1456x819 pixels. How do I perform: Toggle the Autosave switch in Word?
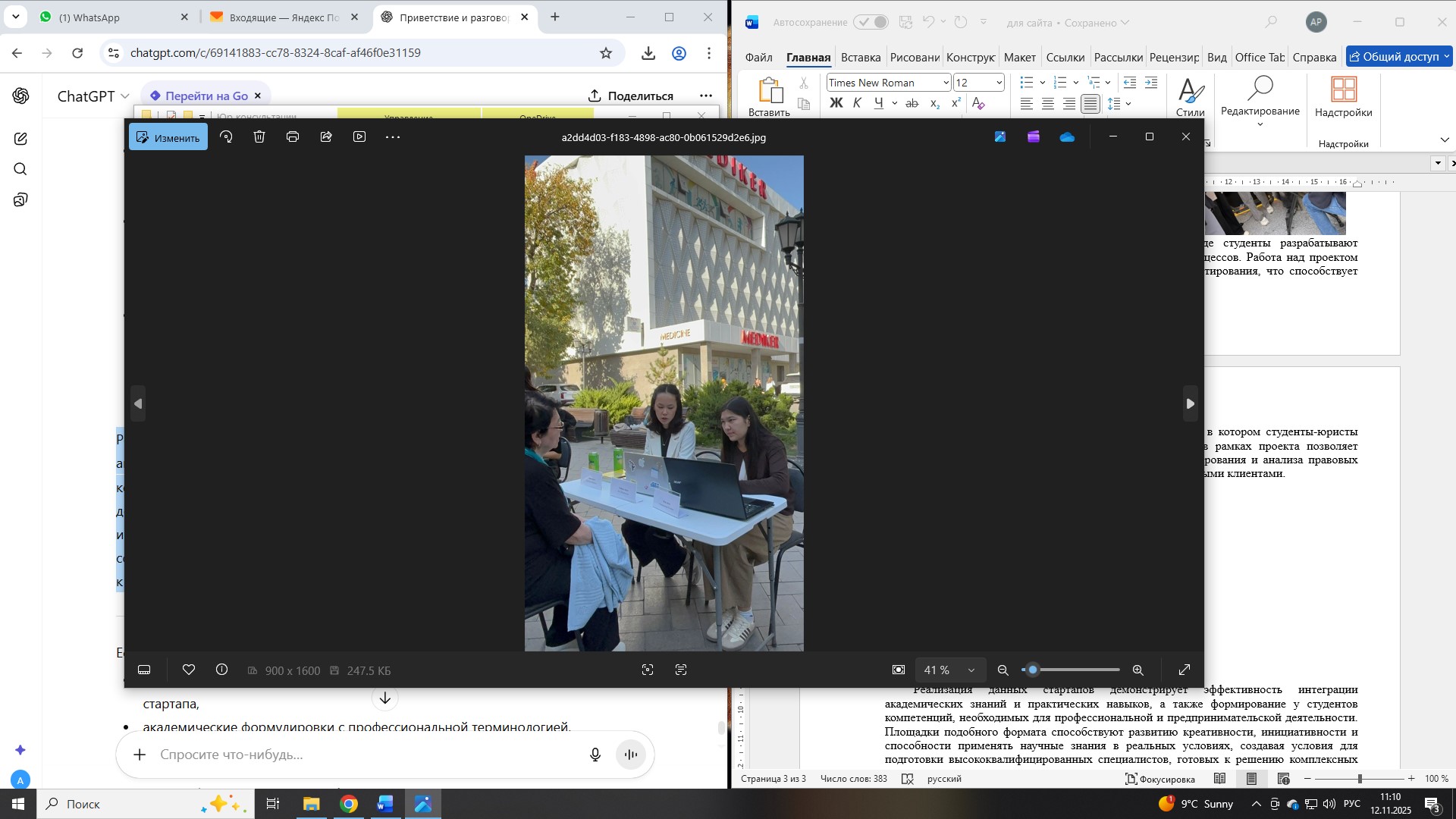871,23
